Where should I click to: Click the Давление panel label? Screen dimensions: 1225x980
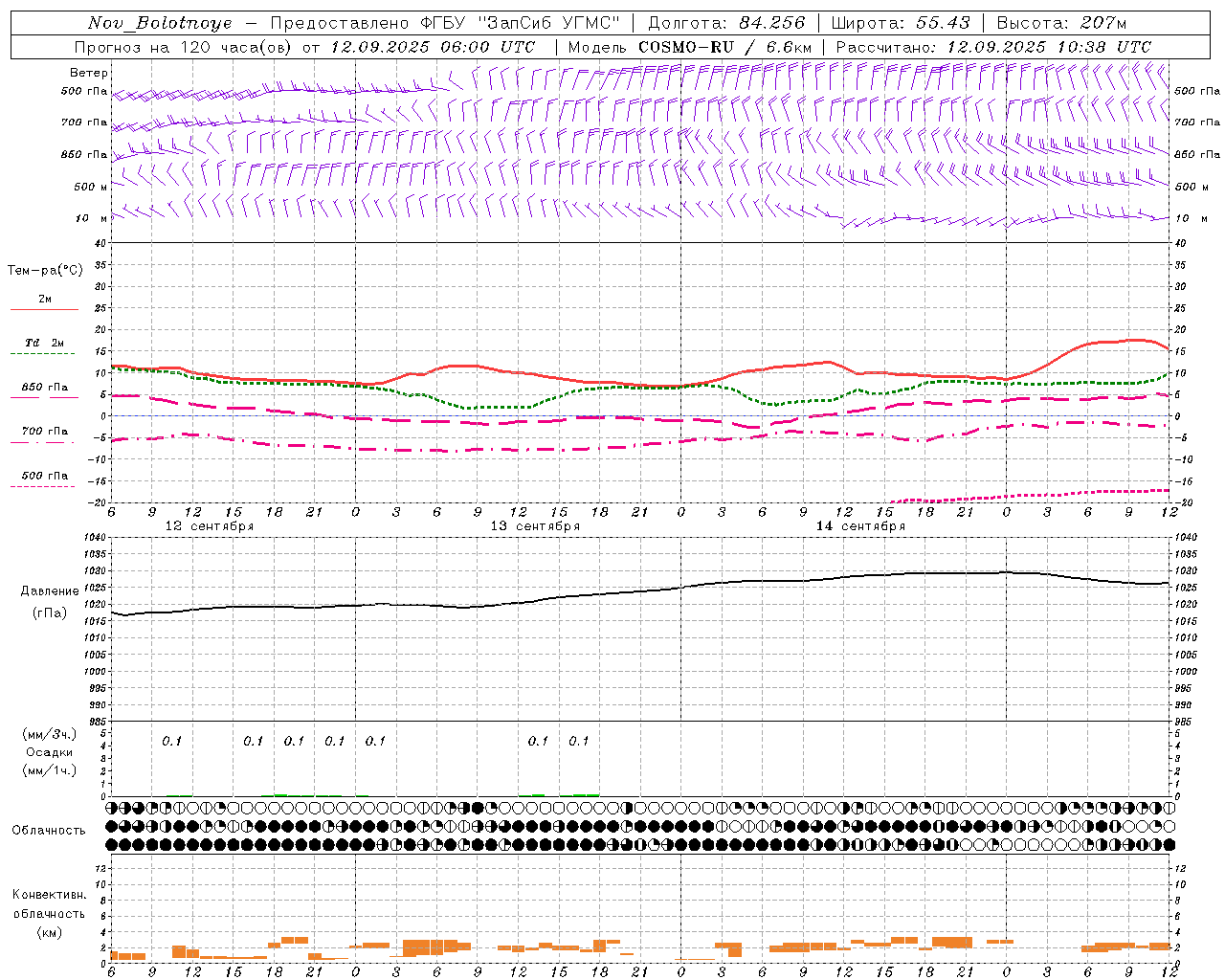tap(50, 591)
